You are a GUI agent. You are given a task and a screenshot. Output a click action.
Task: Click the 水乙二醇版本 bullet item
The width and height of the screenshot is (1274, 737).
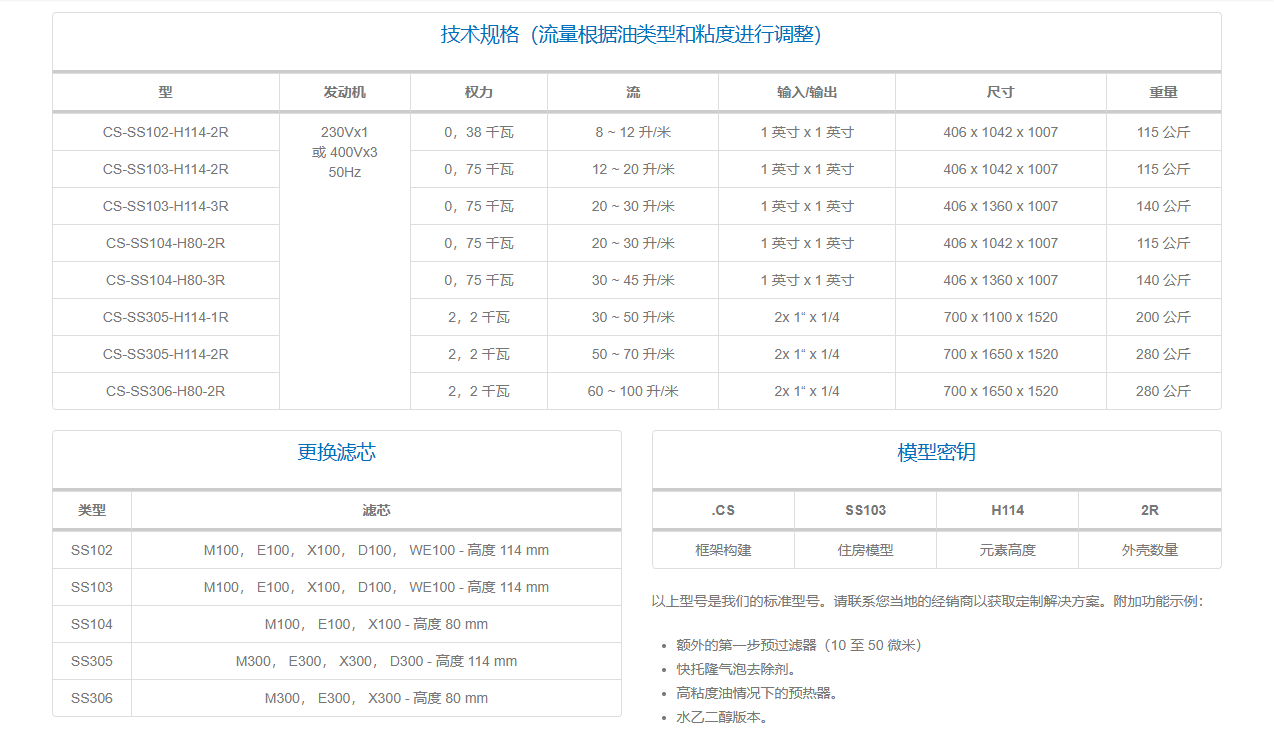[x=722, y=717]
